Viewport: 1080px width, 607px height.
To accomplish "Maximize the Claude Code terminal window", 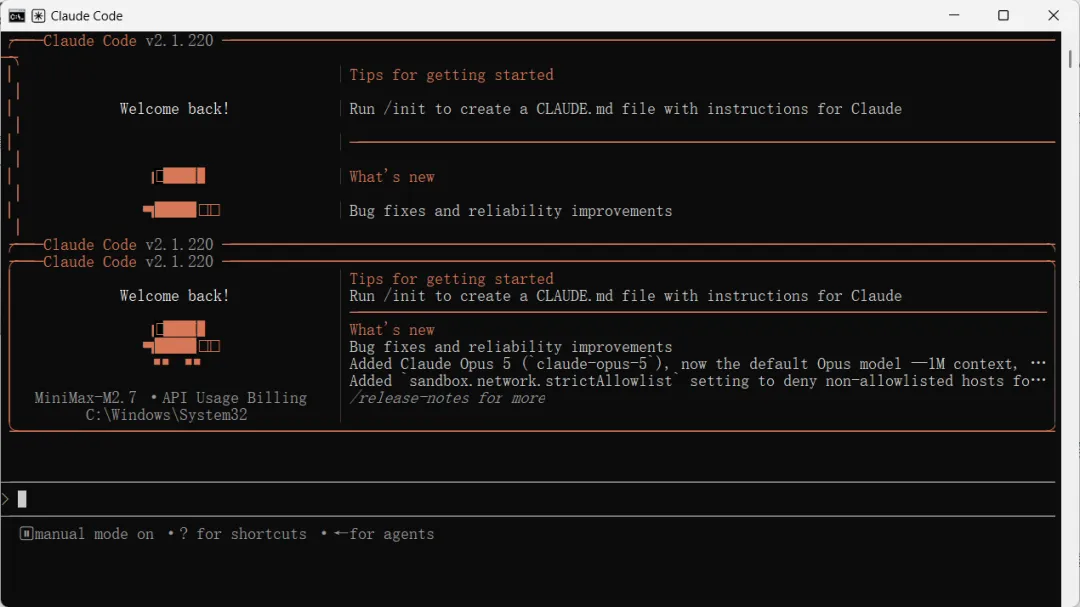I will click(1004, 15).
